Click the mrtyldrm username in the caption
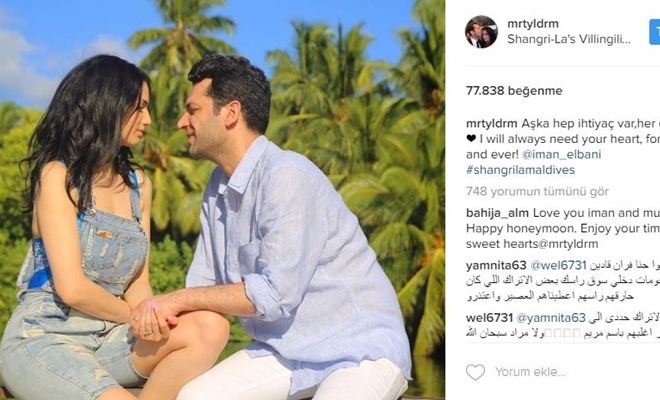This screenshot has width=660, height=400. (492, 123)
